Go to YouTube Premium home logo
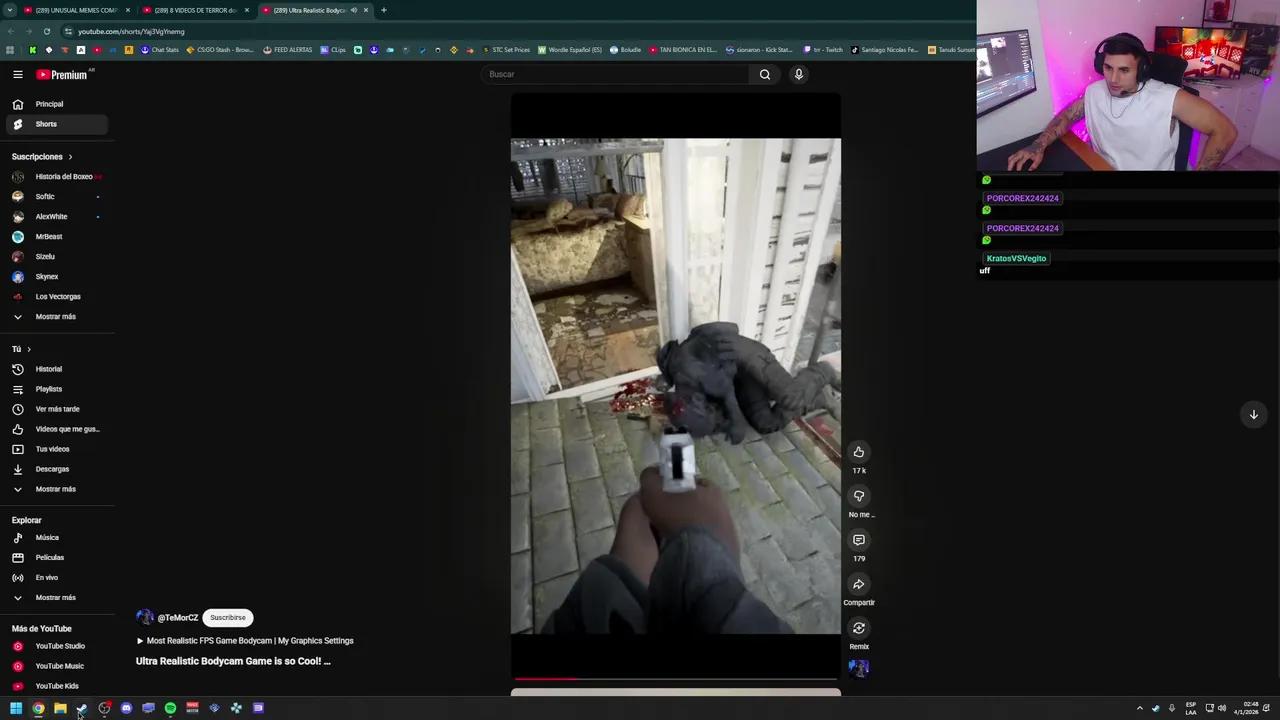The height and width of the screenshot is (720, 1280). 64,75
